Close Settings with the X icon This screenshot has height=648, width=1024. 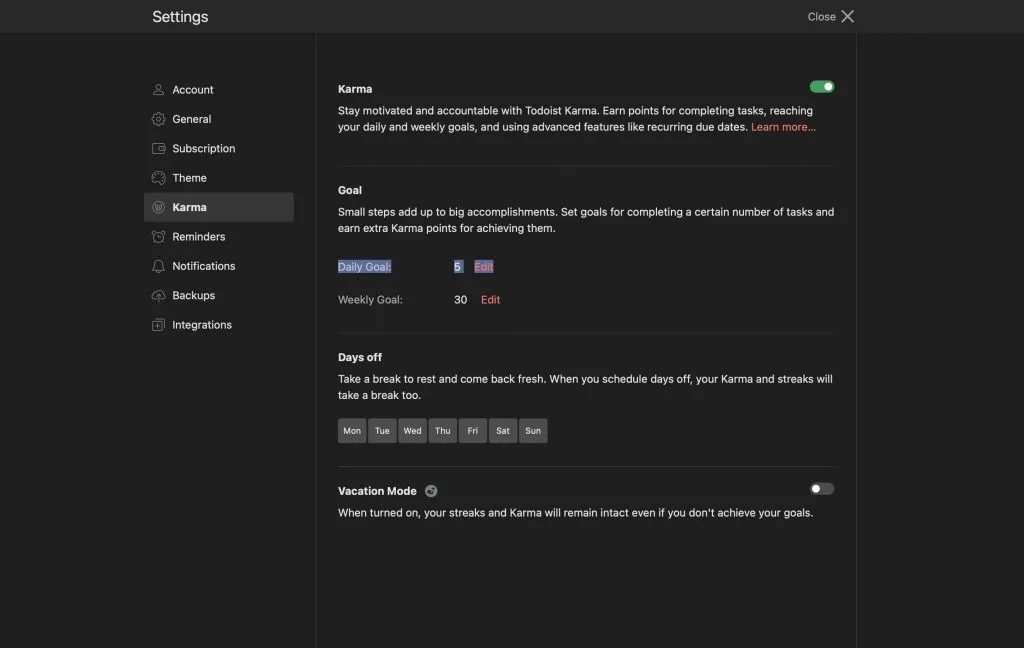click(848, 16)
